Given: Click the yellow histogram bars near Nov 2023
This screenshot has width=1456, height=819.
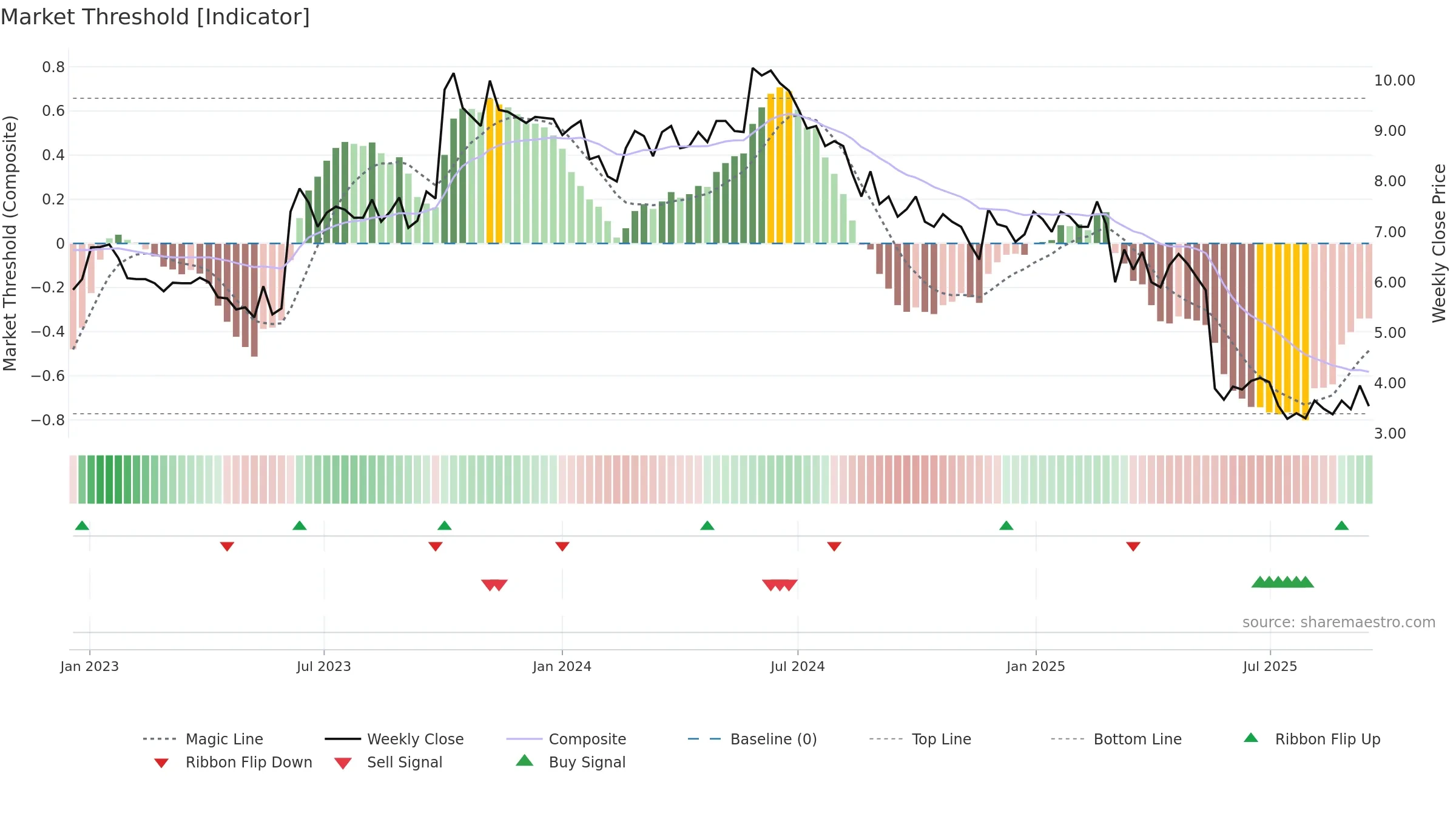Looking at the screenshot, I should coord(494,171).
